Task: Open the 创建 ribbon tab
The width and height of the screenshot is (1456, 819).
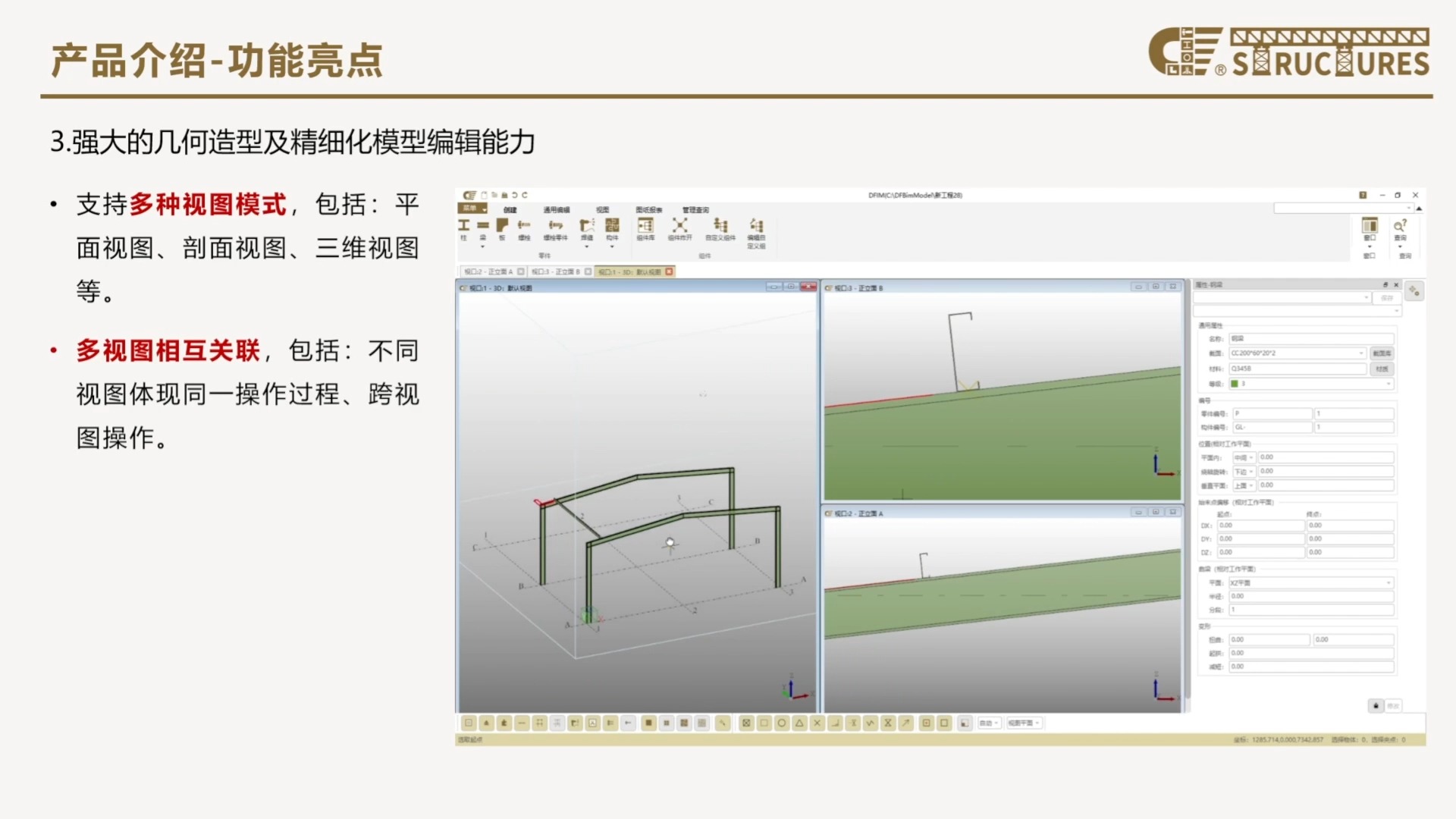Action: coord(510,210)
